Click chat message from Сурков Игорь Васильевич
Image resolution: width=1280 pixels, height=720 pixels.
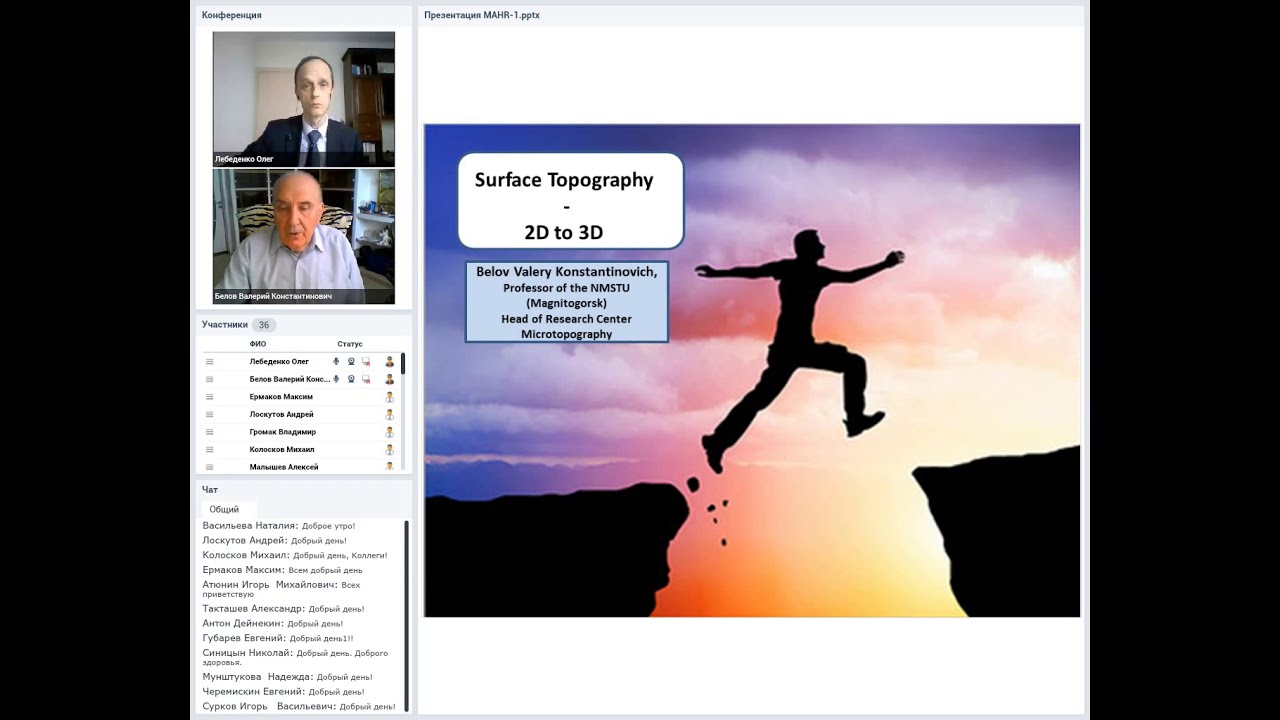tap(299, 706)
